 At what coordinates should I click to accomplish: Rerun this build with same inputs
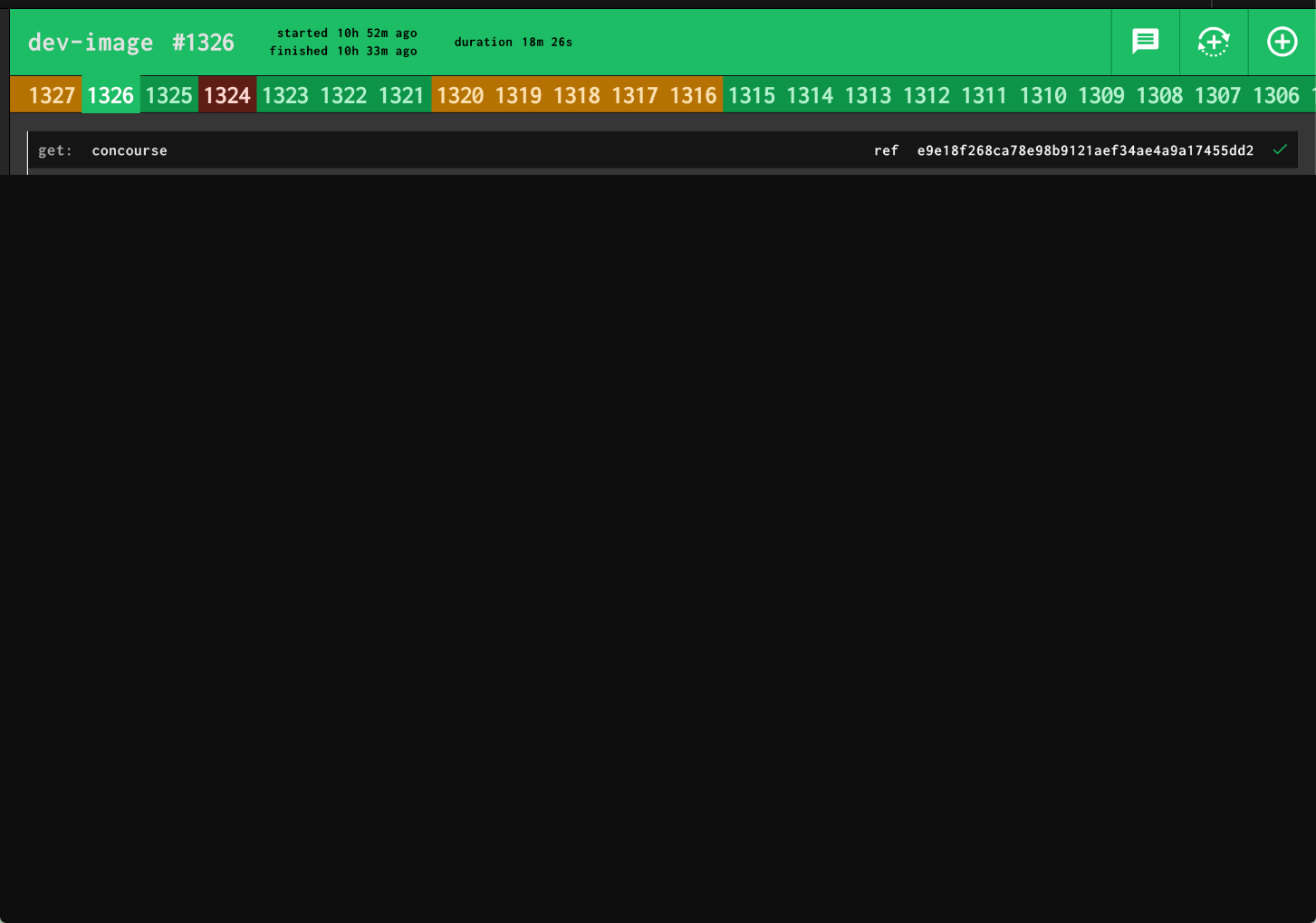tap(1214, 42)
